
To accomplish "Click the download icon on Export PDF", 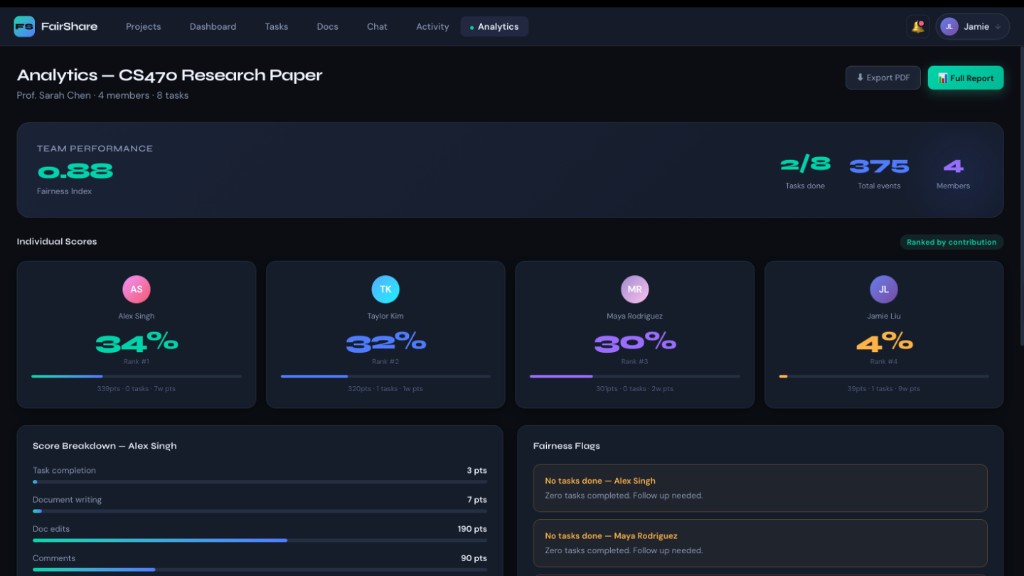I will (x=861, y=77).
